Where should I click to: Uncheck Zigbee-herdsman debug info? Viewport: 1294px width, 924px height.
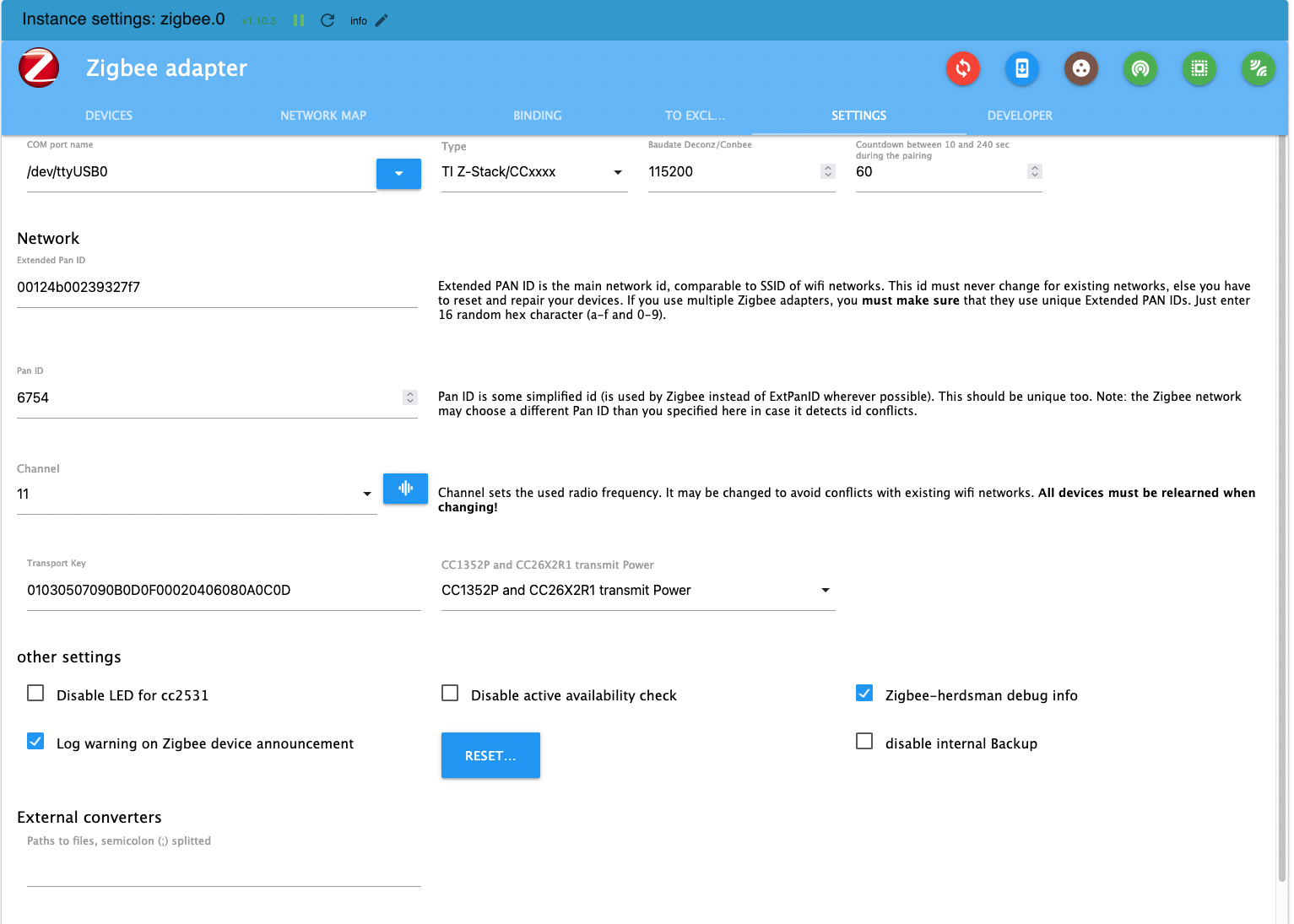click(x=864, y=693)
